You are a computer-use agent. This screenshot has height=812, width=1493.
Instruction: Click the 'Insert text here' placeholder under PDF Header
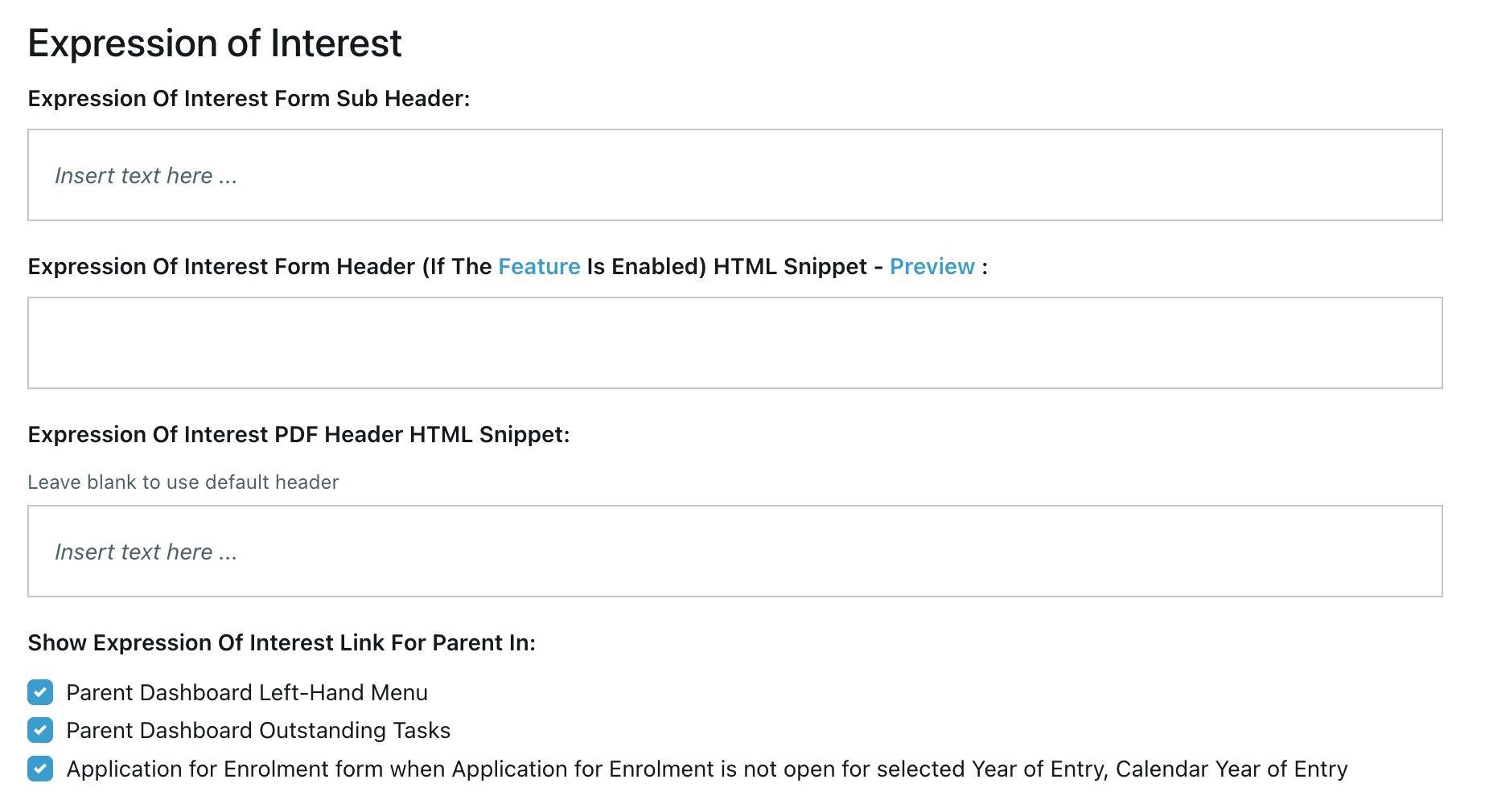tap(146, 552)
